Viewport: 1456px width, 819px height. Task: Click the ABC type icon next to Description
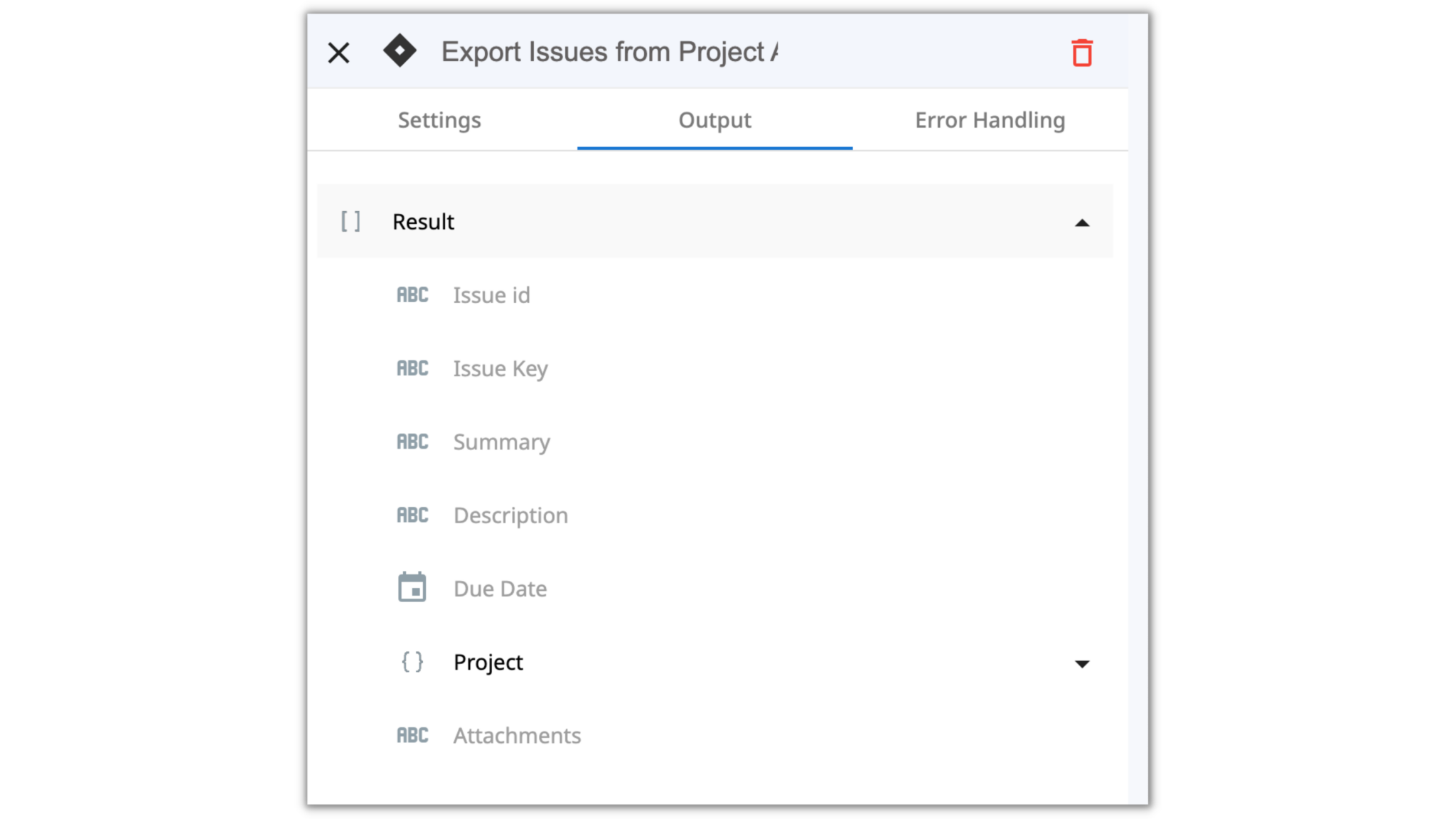click(x=412, y=515)
